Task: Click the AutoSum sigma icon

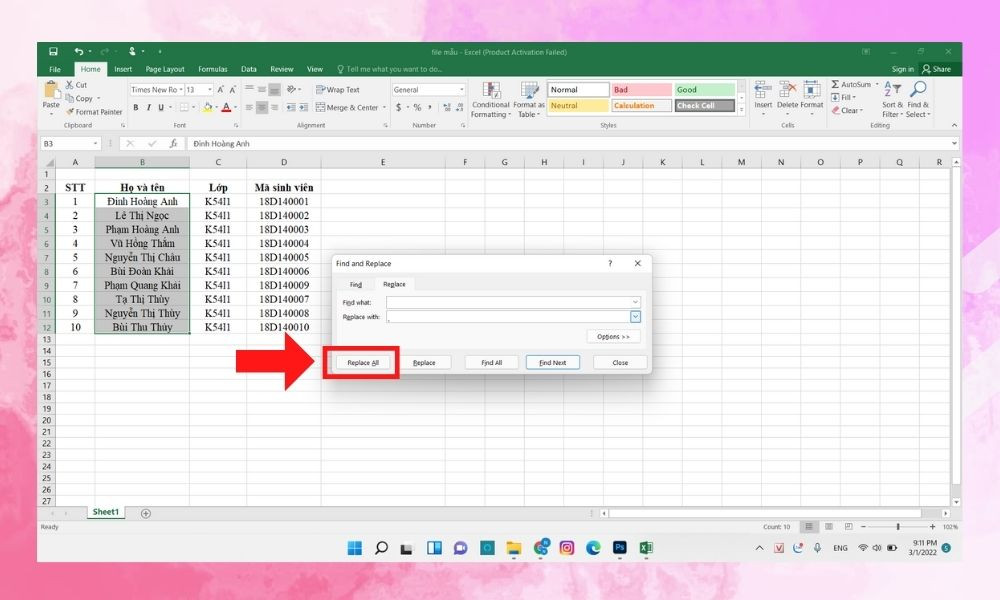Action: (835, 85)
